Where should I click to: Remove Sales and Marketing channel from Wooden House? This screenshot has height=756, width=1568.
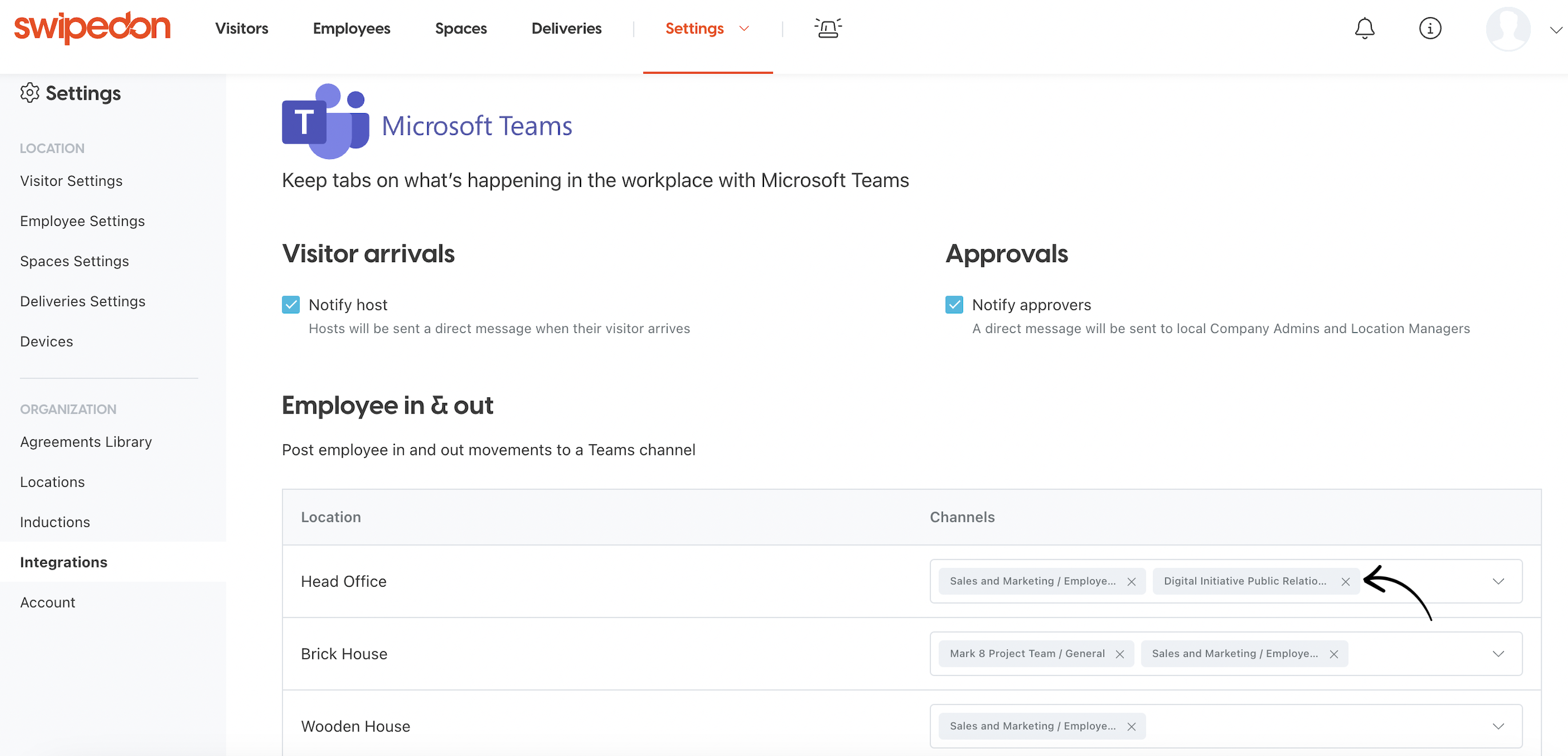click(x=1132, y=726)
